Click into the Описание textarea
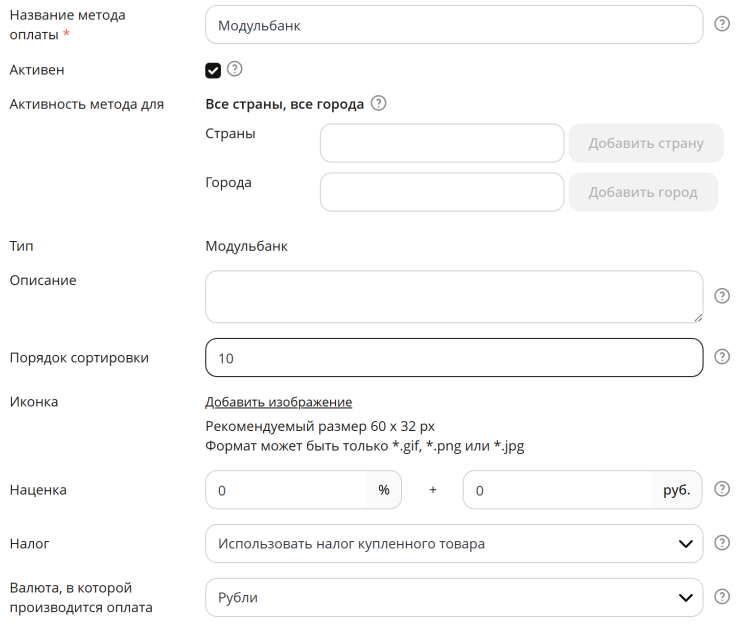 454,297
